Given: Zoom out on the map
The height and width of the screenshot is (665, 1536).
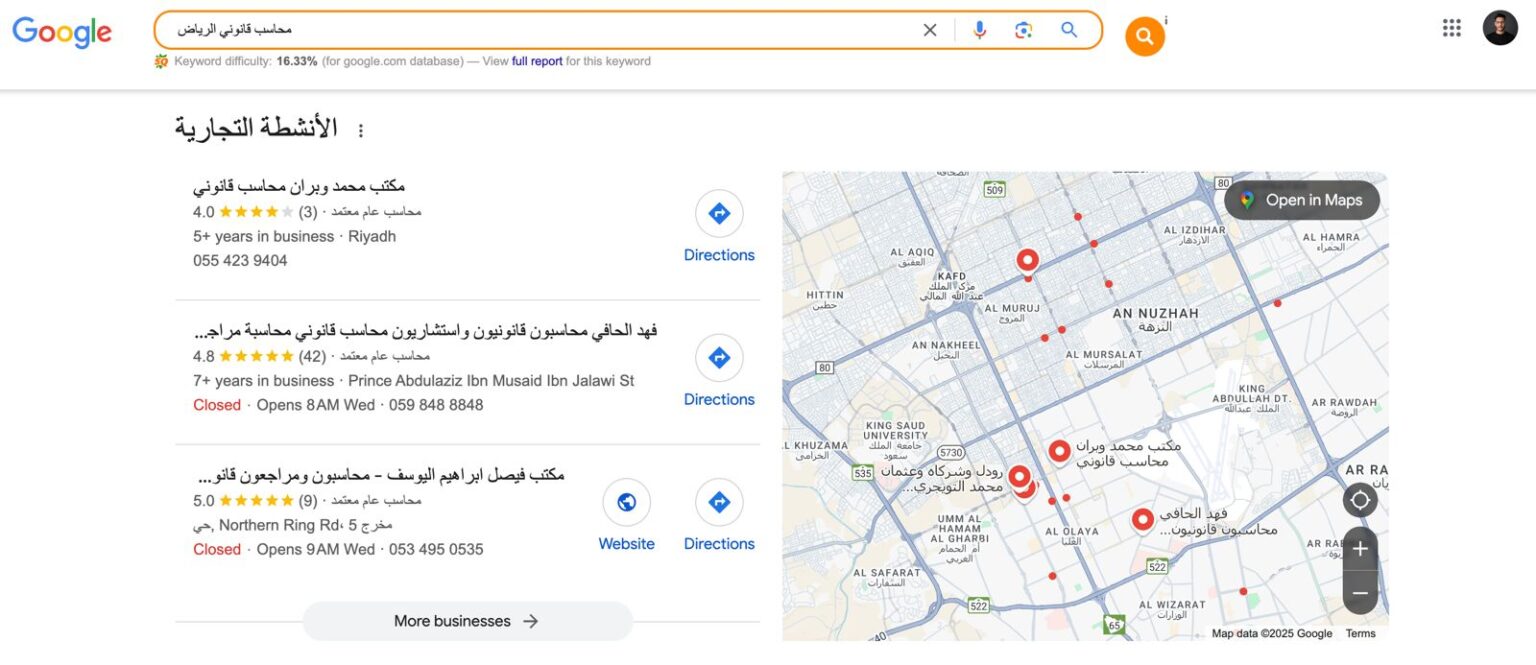Looking at the screenshot, I should pos(1360,593).
